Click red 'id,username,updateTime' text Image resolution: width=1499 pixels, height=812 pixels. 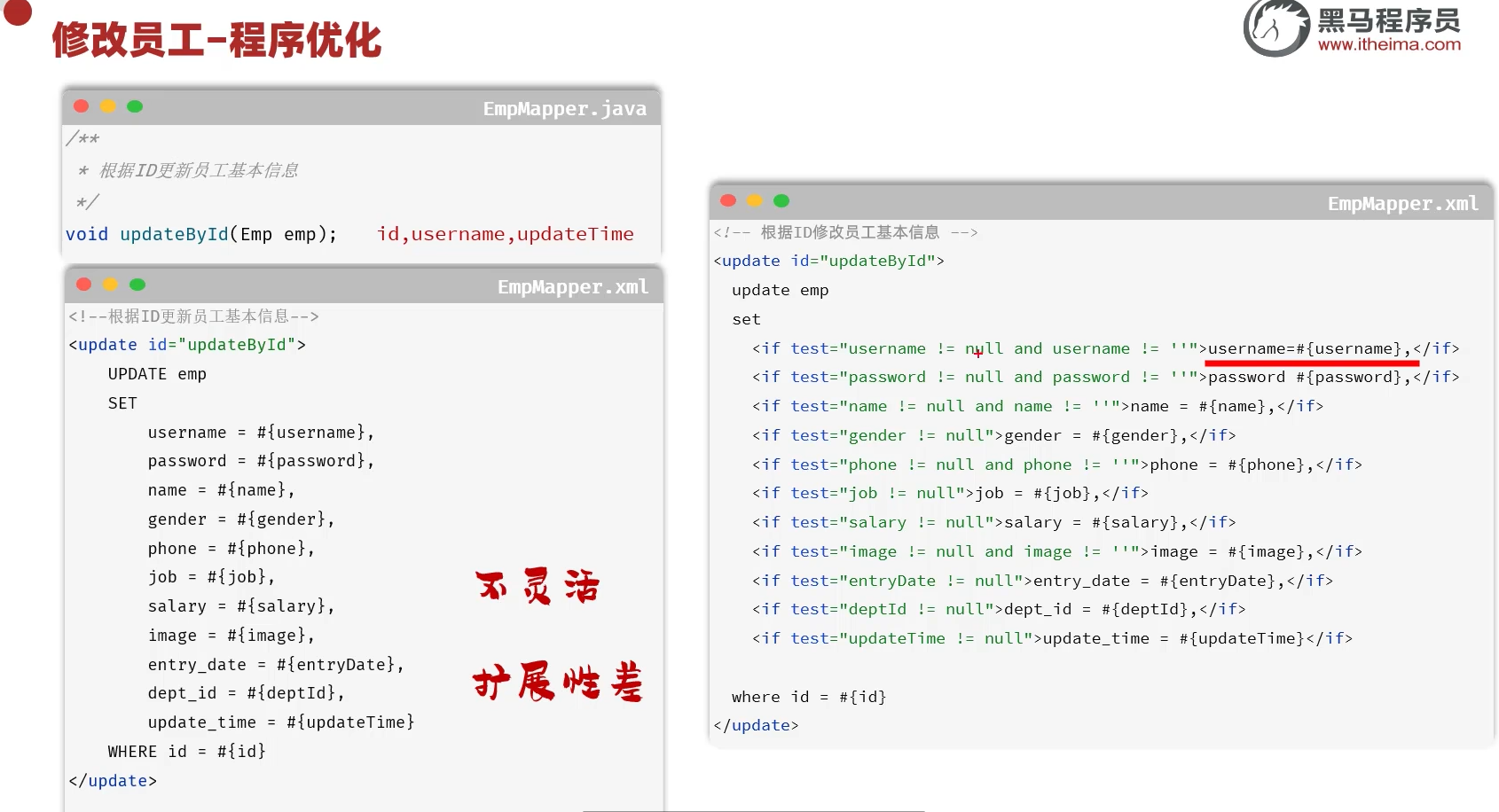pyautogui.click(x=505, y=234)
